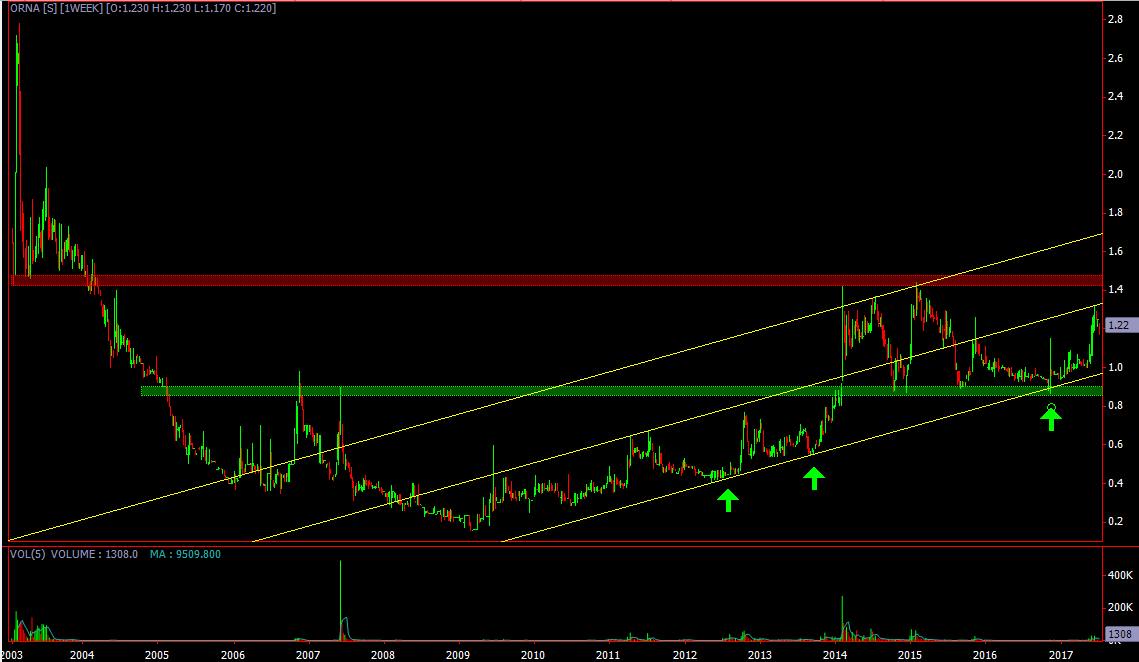Click the 2005 year label
Image resolution: width=1139 pixels, height=662 pixels.
tap(157, 655)
